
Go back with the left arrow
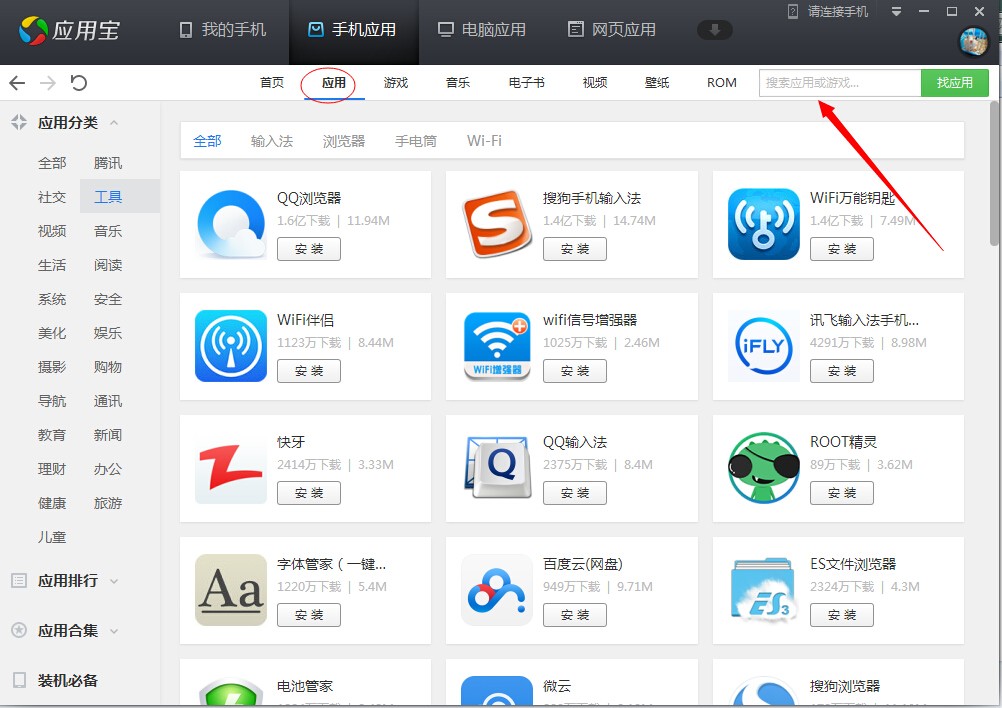pyautogui.click(x=17, y=82)
